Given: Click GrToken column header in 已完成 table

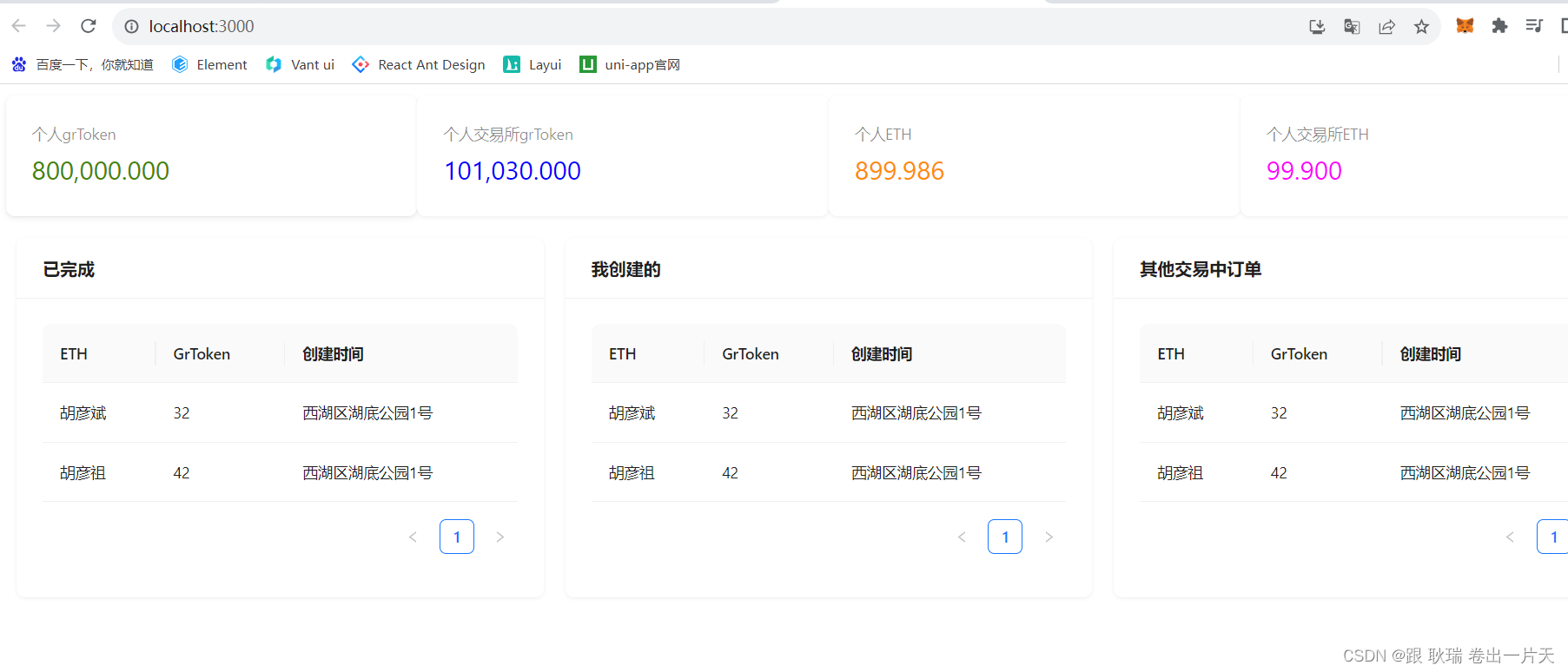Looking at the screenshot, I should (x=202, y=354).
